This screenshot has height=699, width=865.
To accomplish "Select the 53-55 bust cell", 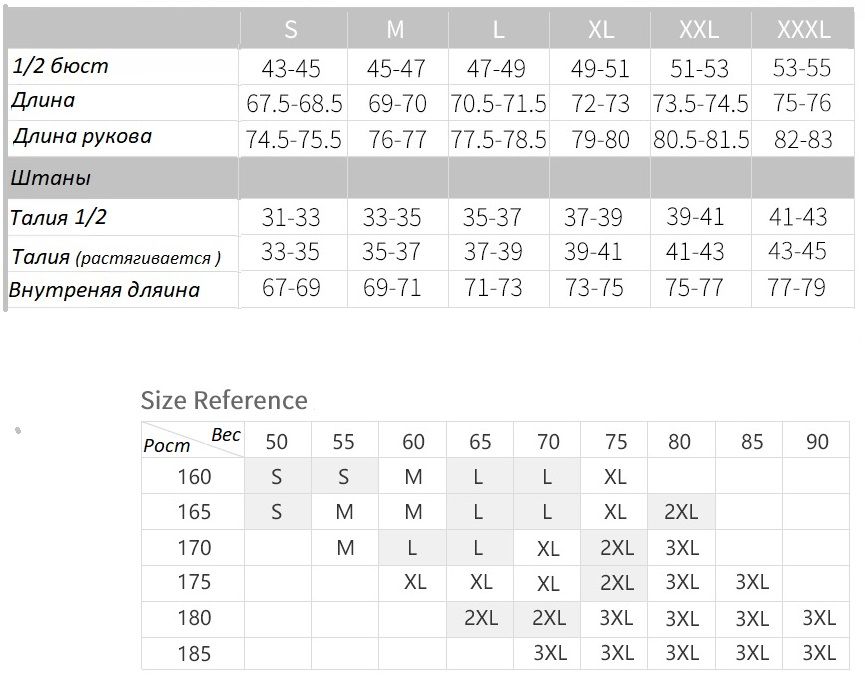I will pyautogui.click(x=803, y=69).
